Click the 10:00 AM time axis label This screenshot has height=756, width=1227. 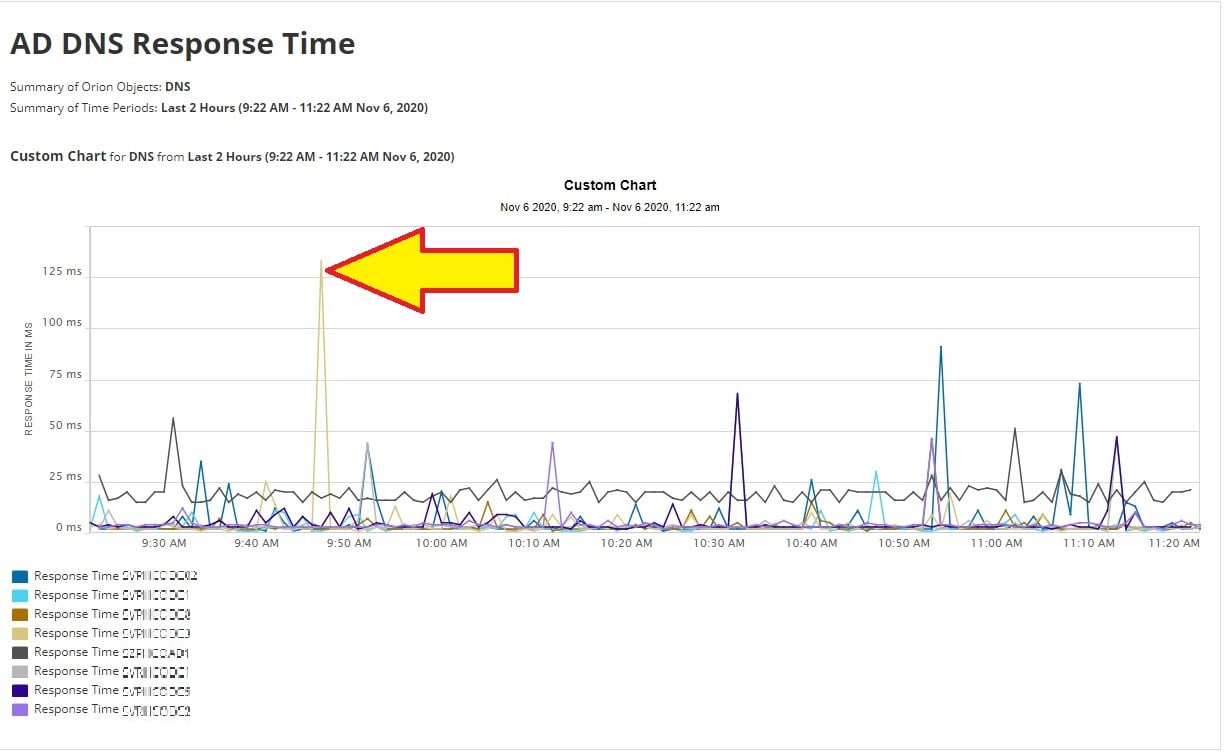coord(442,543)
